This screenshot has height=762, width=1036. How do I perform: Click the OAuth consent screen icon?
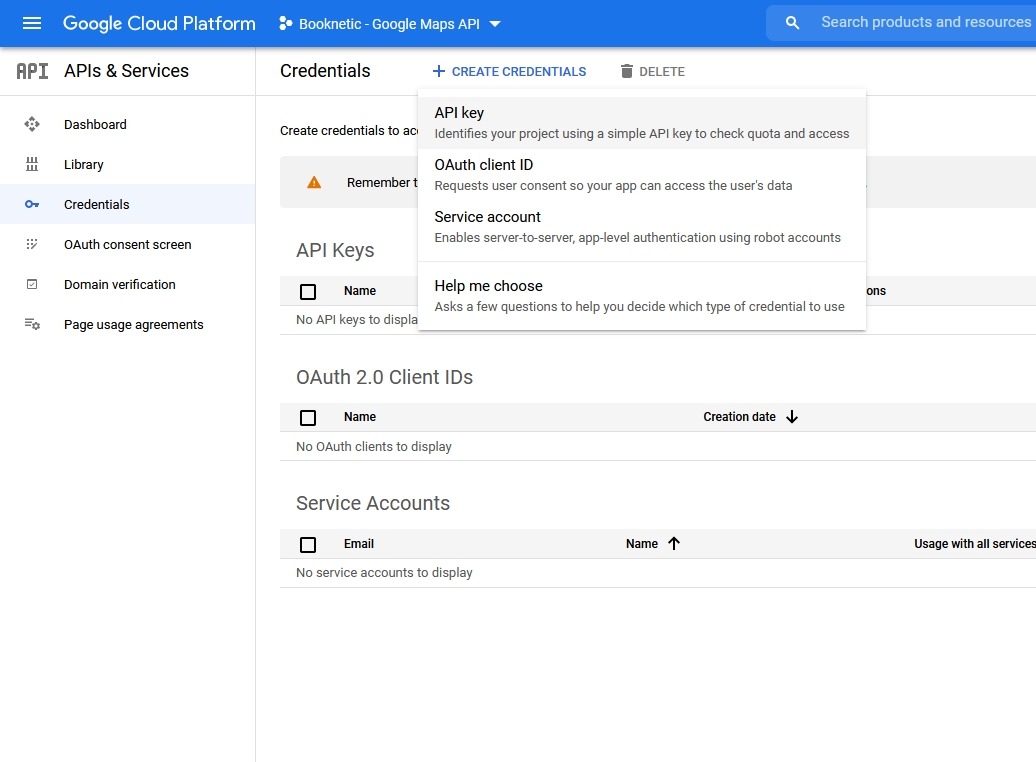click(x=32, y=245)
